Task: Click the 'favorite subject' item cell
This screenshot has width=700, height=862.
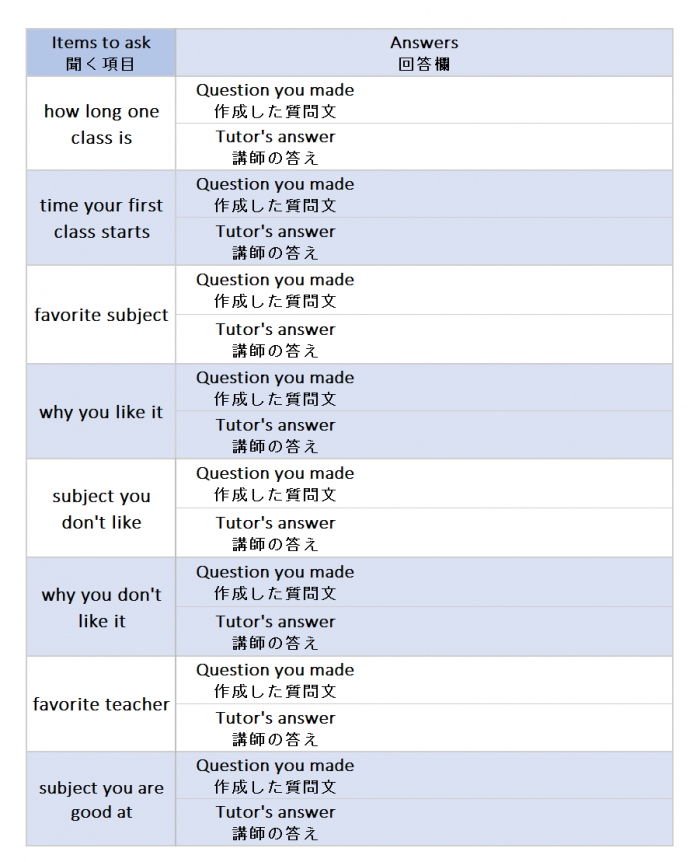Action: pos(101,315)
